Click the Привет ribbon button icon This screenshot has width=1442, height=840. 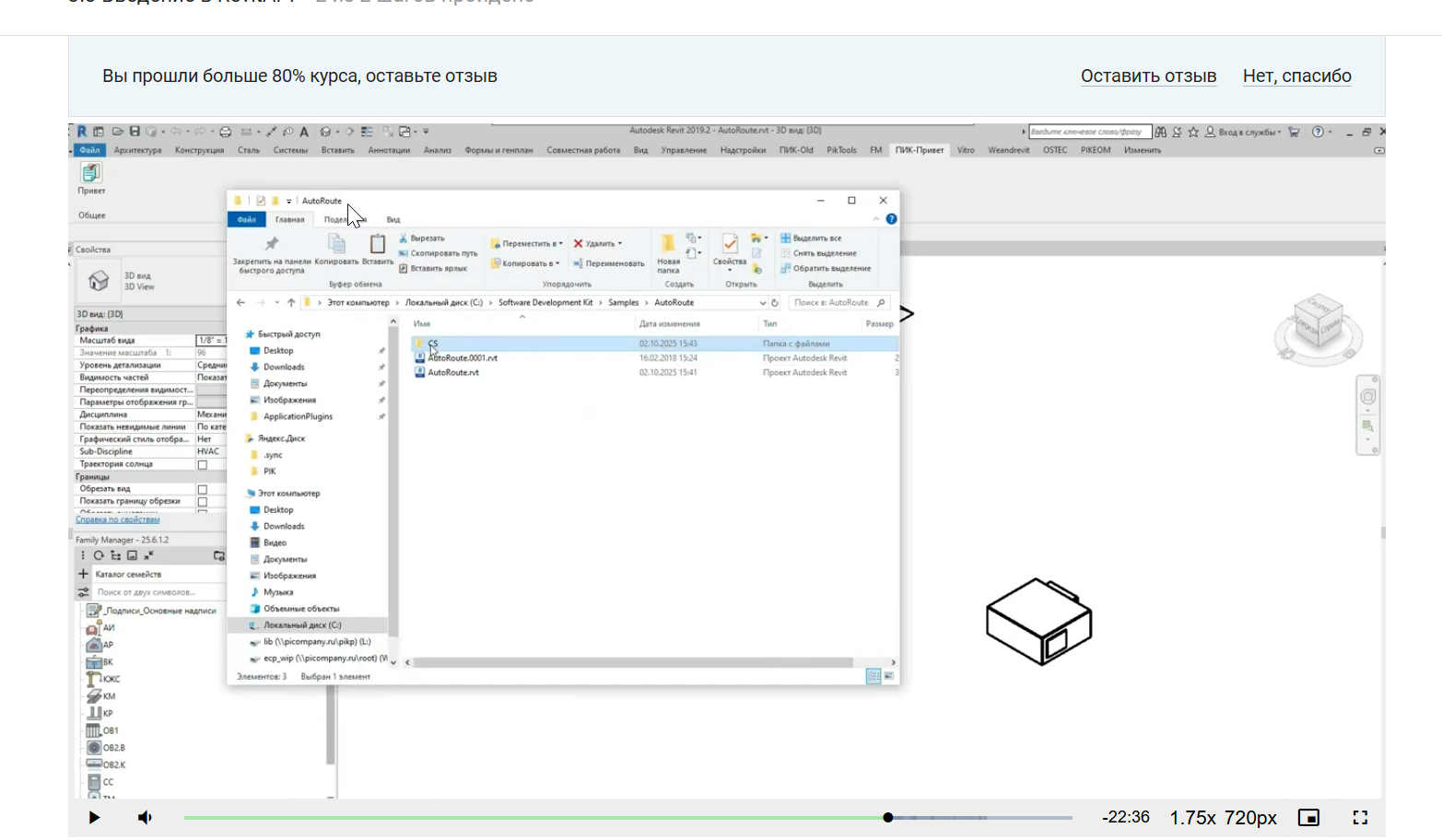click(90, 173)
